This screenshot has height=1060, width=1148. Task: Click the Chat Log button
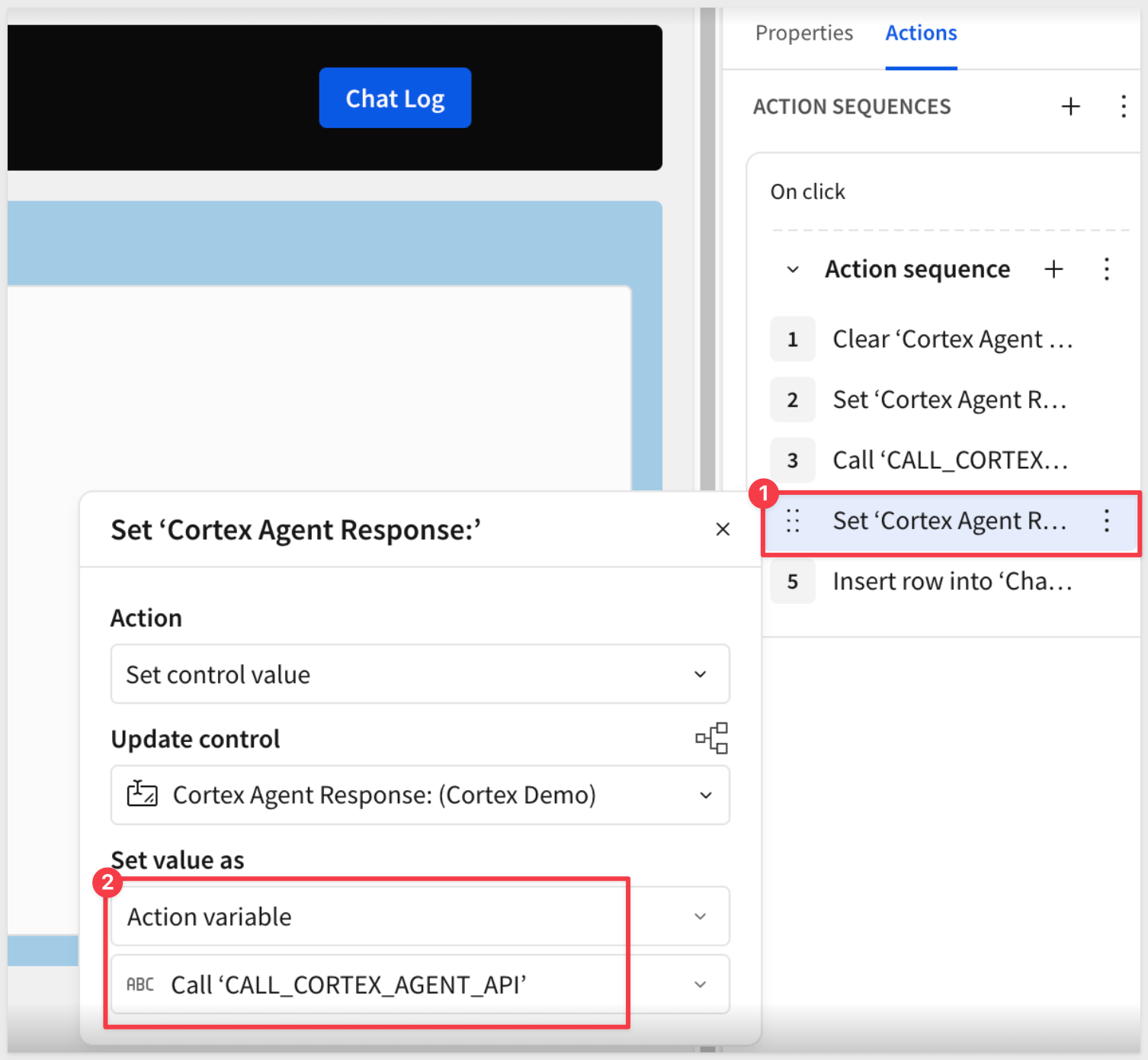[x=395, y=98]
